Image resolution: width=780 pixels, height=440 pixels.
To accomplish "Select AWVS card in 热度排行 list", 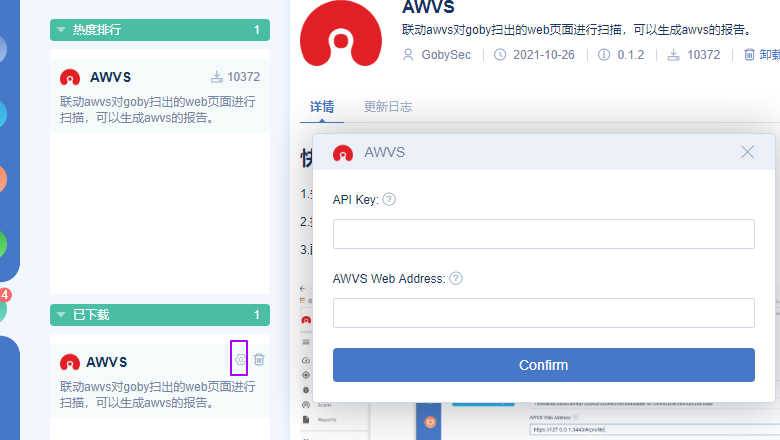I will (x=160, y=96).
